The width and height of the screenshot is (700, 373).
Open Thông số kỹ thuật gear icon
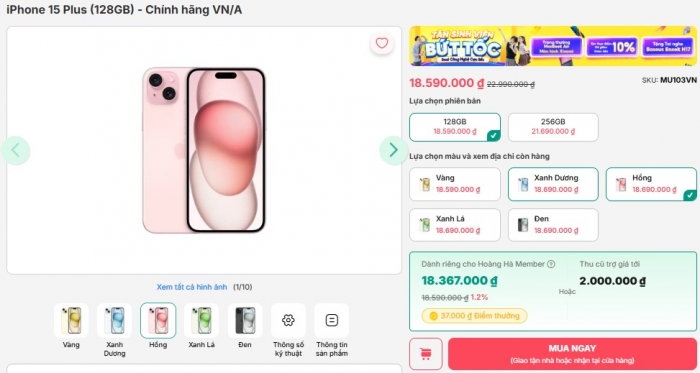click(x=288, y=320)
